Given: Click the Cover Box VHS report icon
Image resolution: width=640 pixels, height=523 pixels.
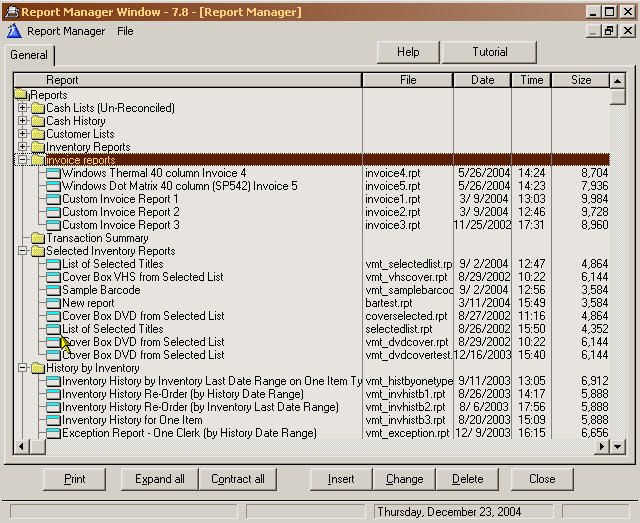Looking at the screenshot, I should [53, 277].
